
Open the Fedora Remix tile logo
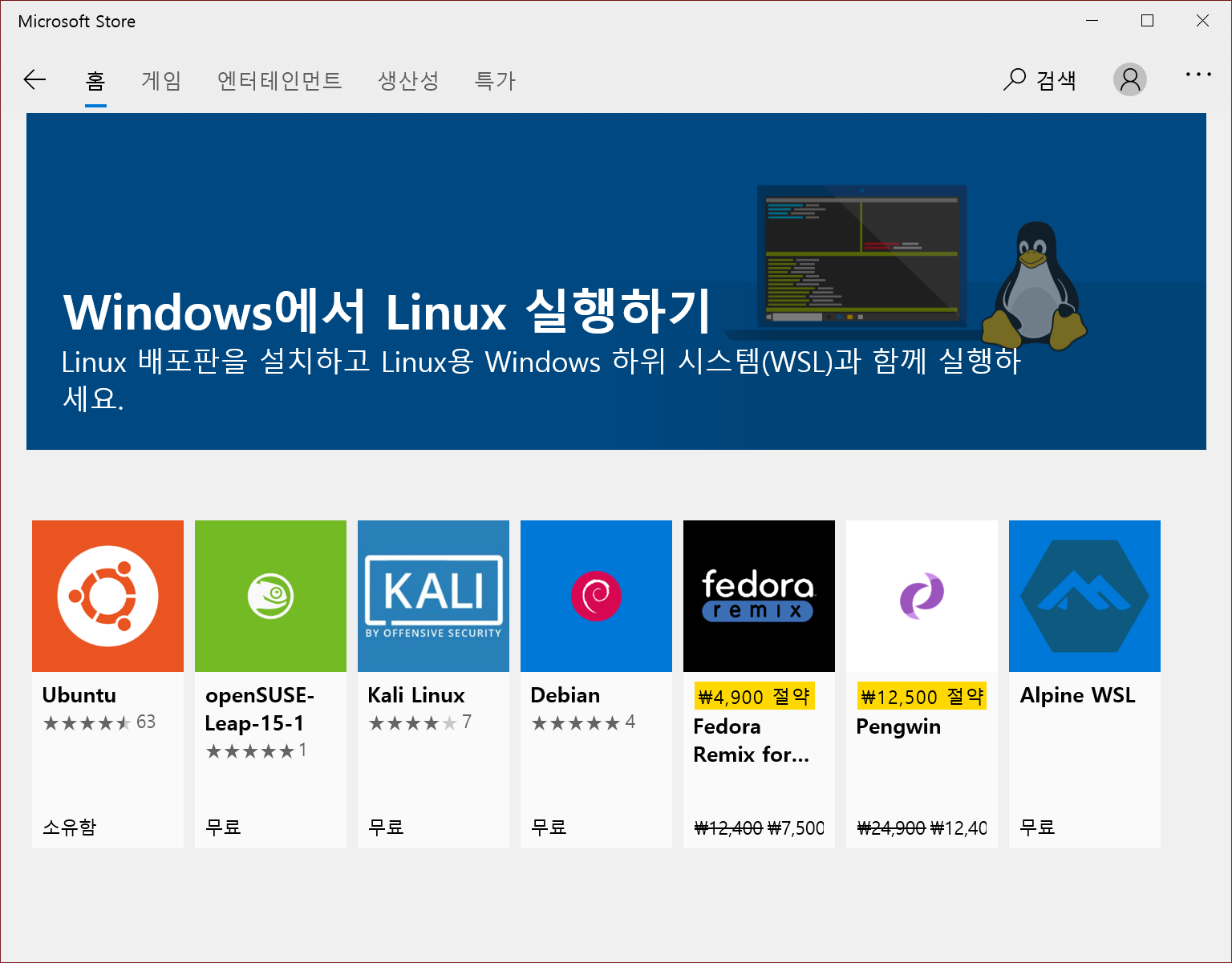click(759, 596)
